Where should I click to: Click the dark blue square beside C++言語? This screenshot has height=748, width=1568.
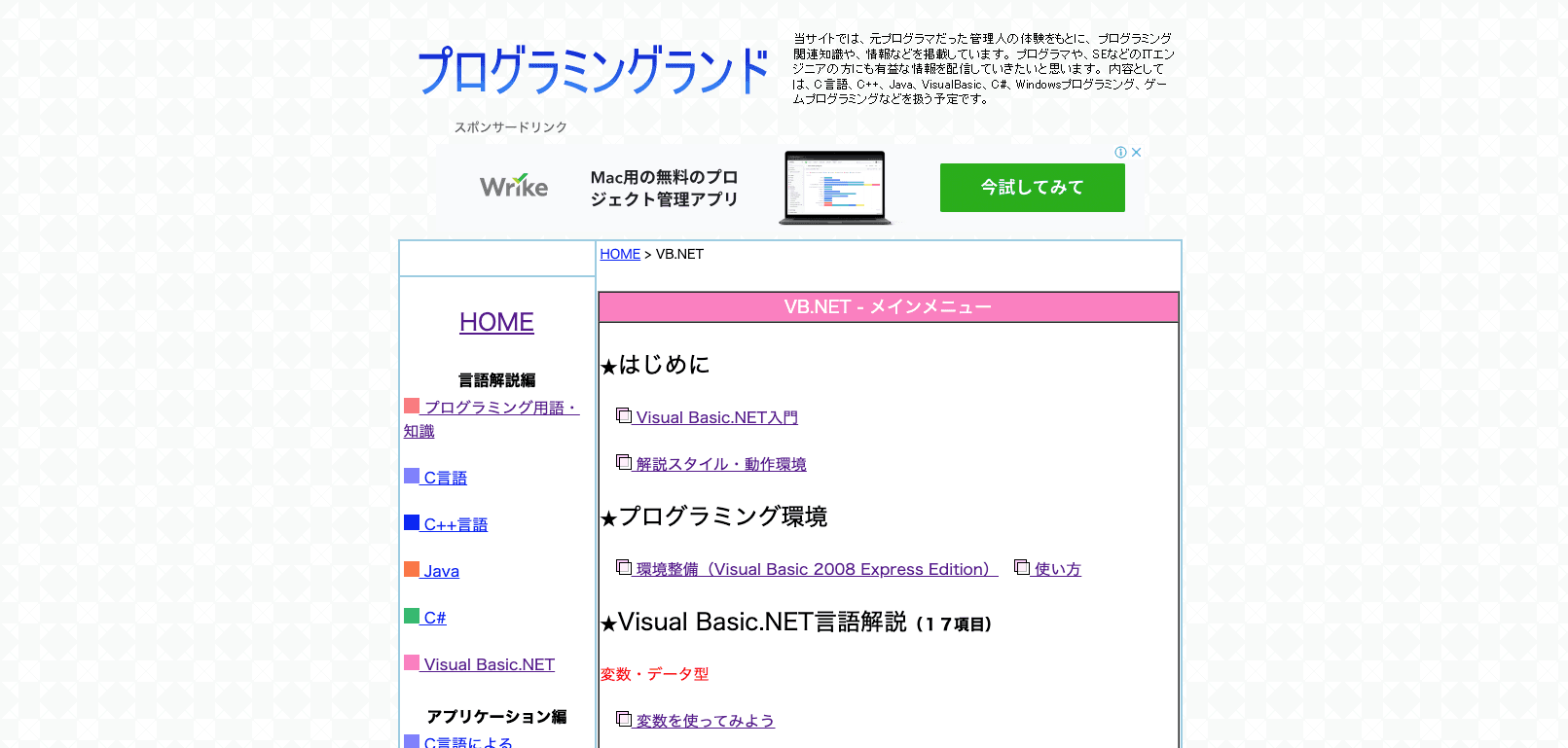[x=412, y=523]
